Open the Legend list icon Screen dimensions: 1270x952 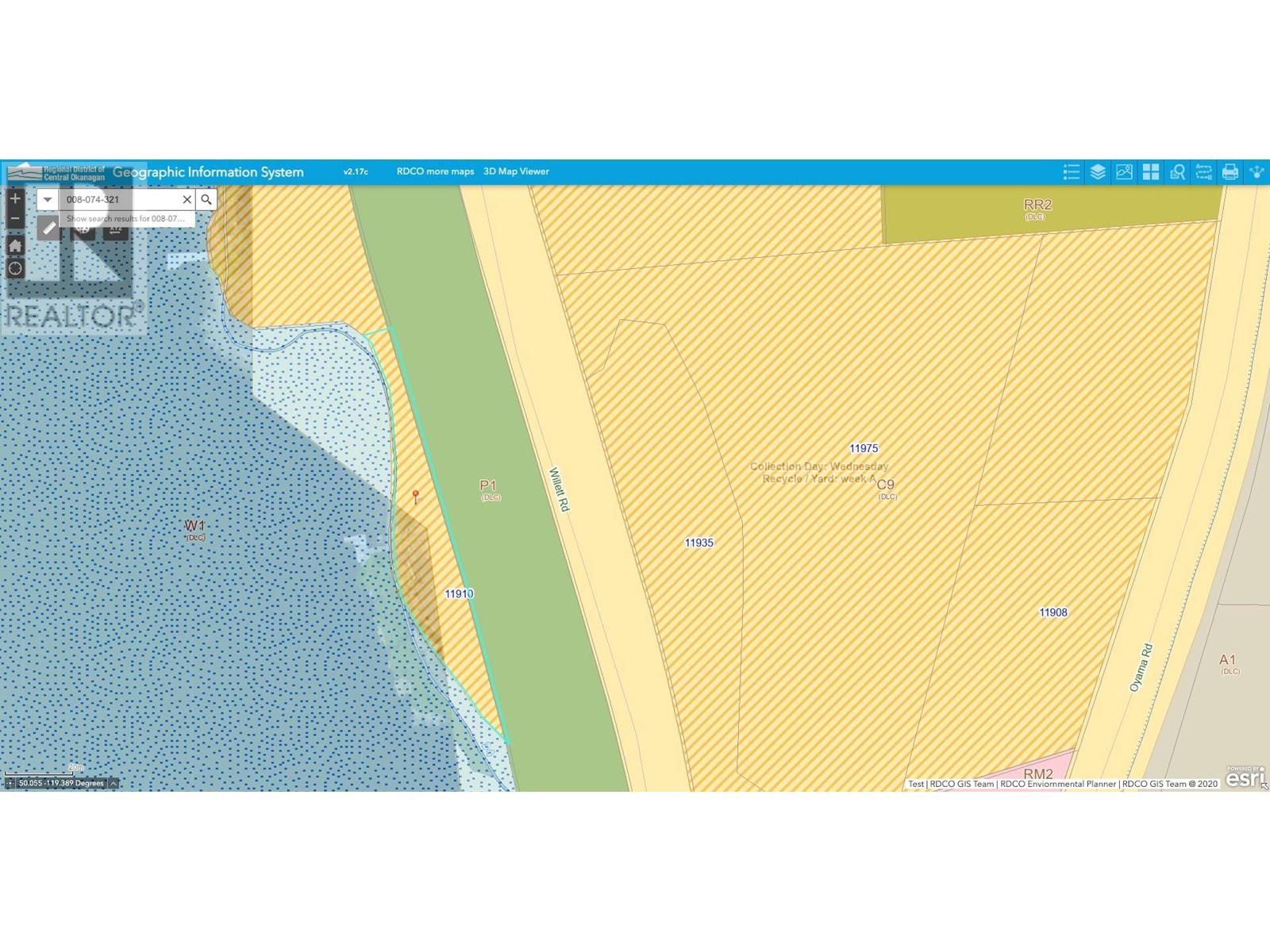1071,172
